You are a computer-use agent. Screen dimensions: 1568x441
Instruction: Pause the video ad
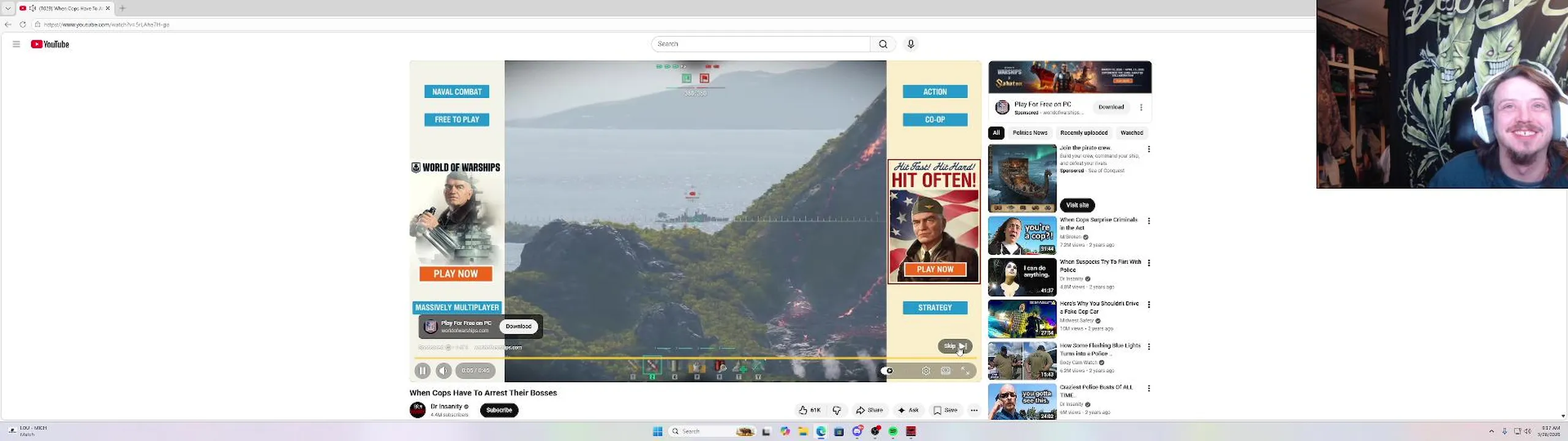pyautogui.click(x=422, y=371)
